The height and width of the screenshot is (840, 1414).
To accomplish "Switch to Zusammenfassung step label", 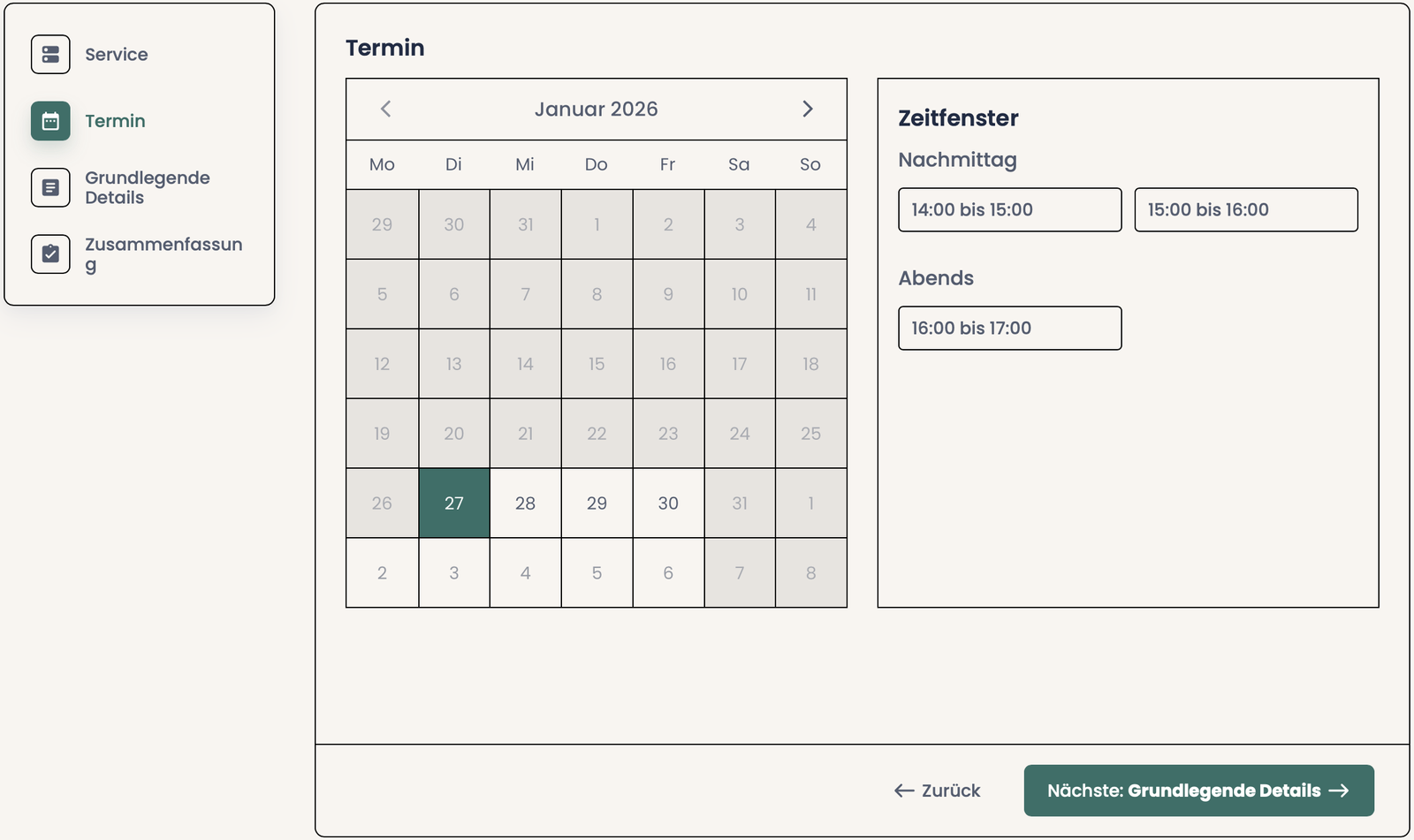I will (x=163, y=254).
